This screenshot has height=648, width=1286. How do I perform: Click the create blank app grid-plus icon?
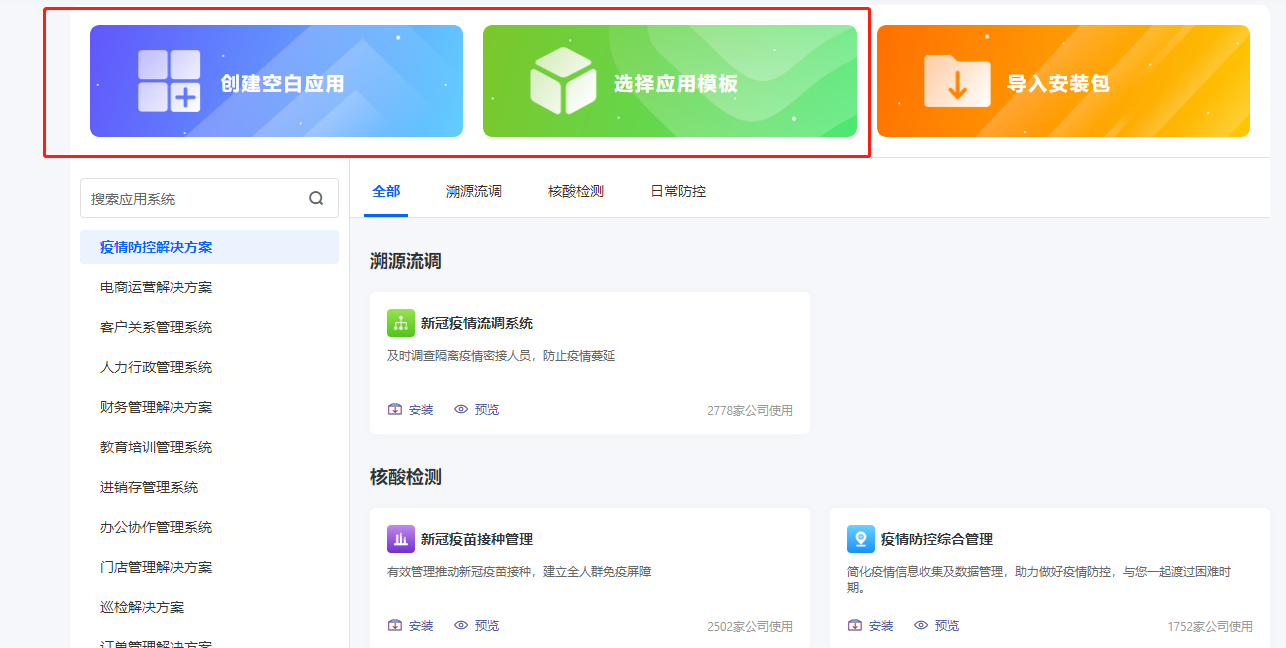pos(169,81)
